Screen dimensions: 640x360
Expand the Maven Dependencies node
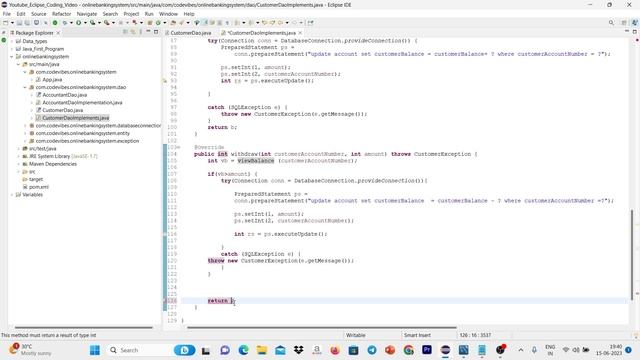pos(18,164)
